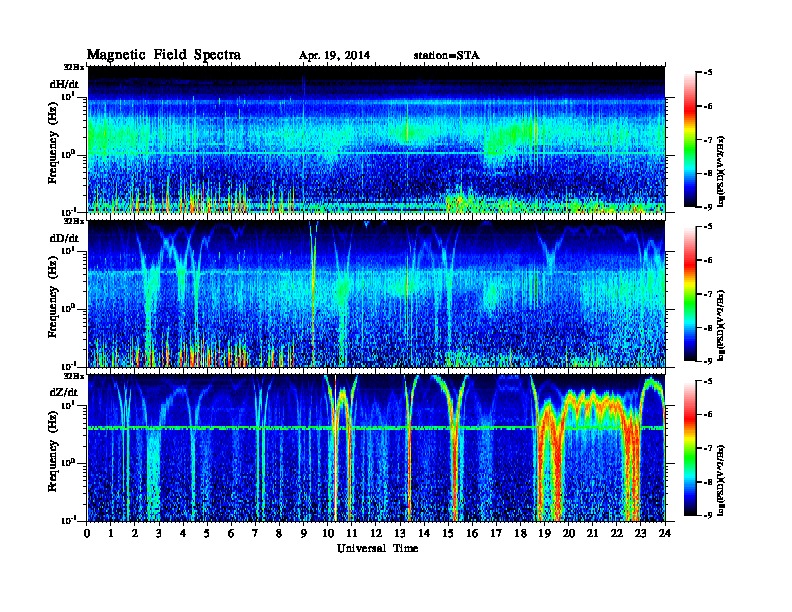Click the log(PSD) unit label beside dD/dt colorbar
The image size is (792, 612).
pos(722,326)
